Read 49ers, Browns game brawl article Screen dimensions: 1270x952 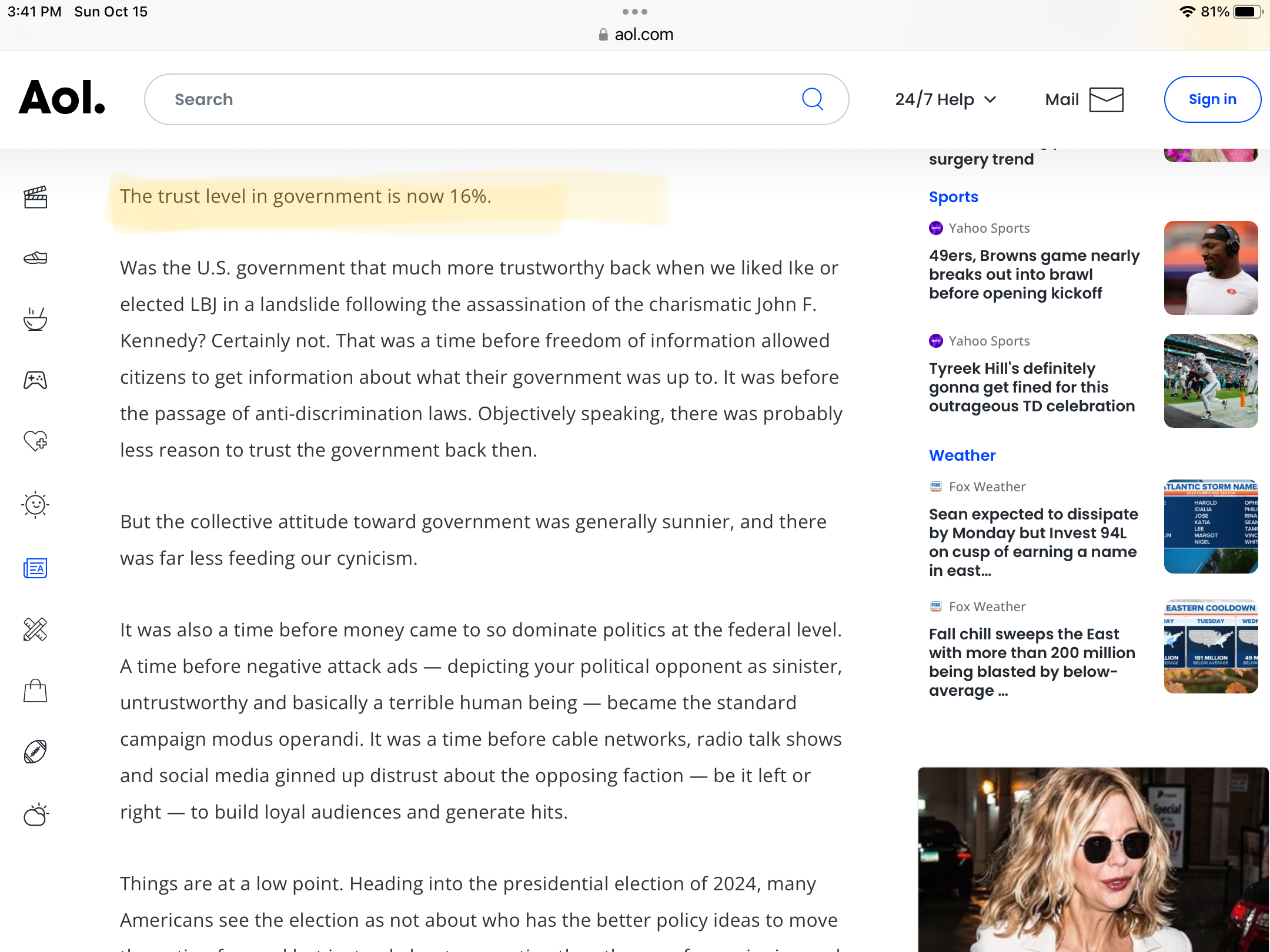tap(1035, 274)
